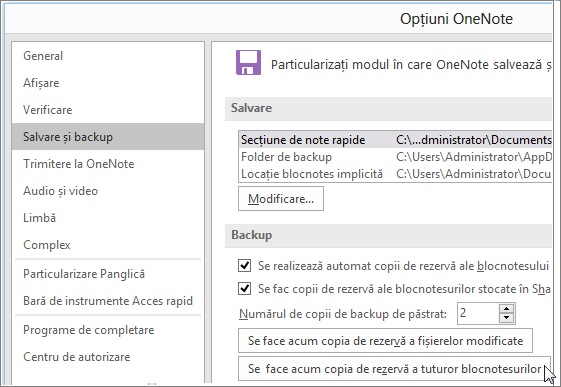561x387 pixels.
Task: Click the Quick Notes path C:\...dministrator\Documents
Action: [x=474, y=140]
